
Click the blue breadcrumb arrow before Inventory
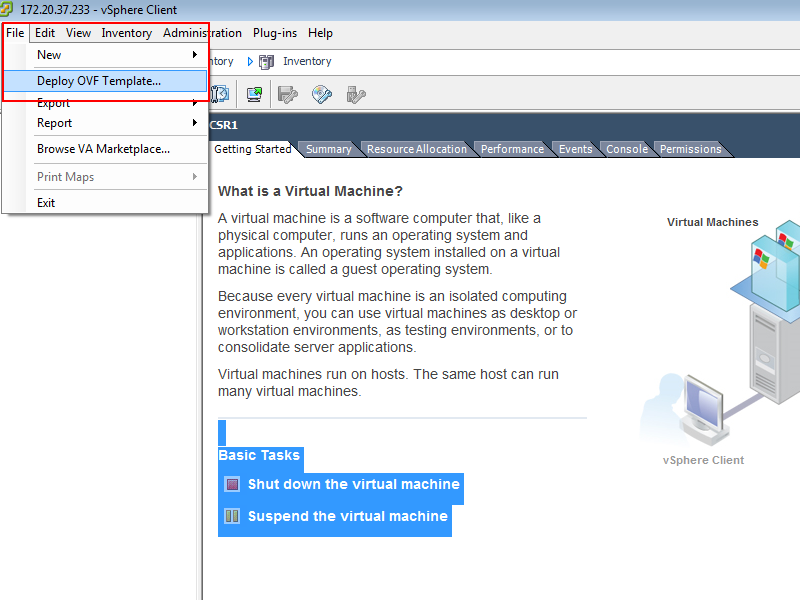(250, 62)
